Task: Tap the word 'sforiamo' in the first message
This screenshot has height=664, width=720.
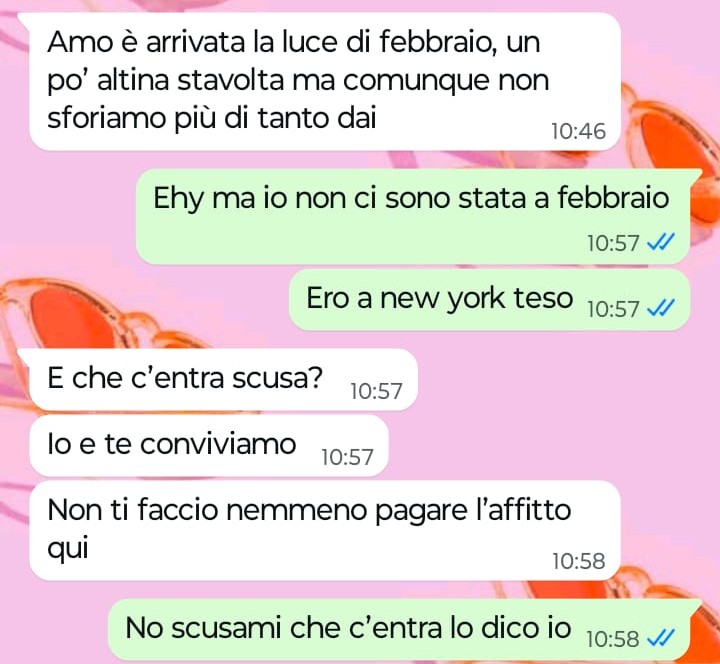Action: (x=107, y=118)
